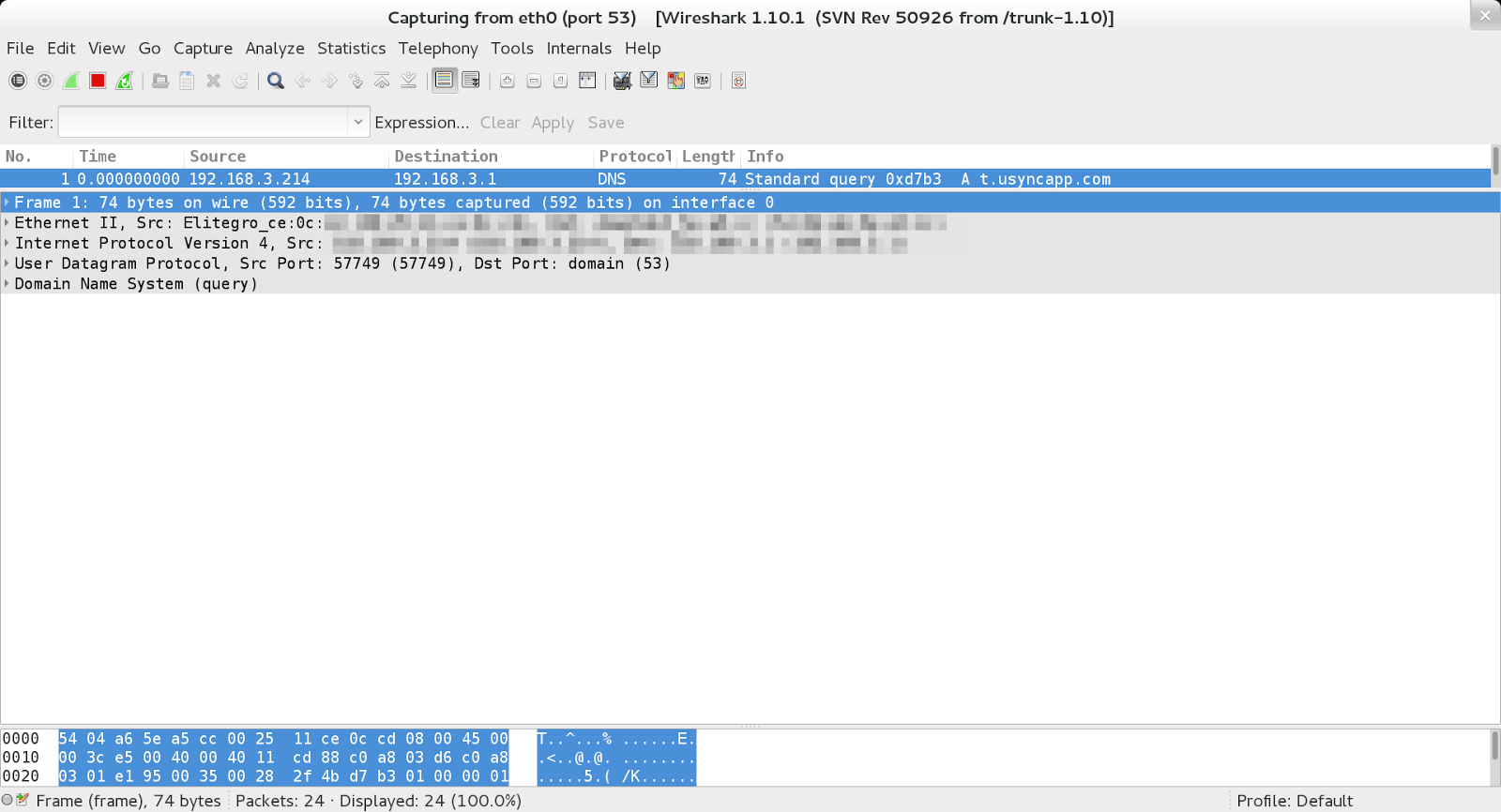The width and height of the screenshot is (1501, 812).
Task: Open the Internals menu
Action: pyautogui.click(x=579, y=48)
